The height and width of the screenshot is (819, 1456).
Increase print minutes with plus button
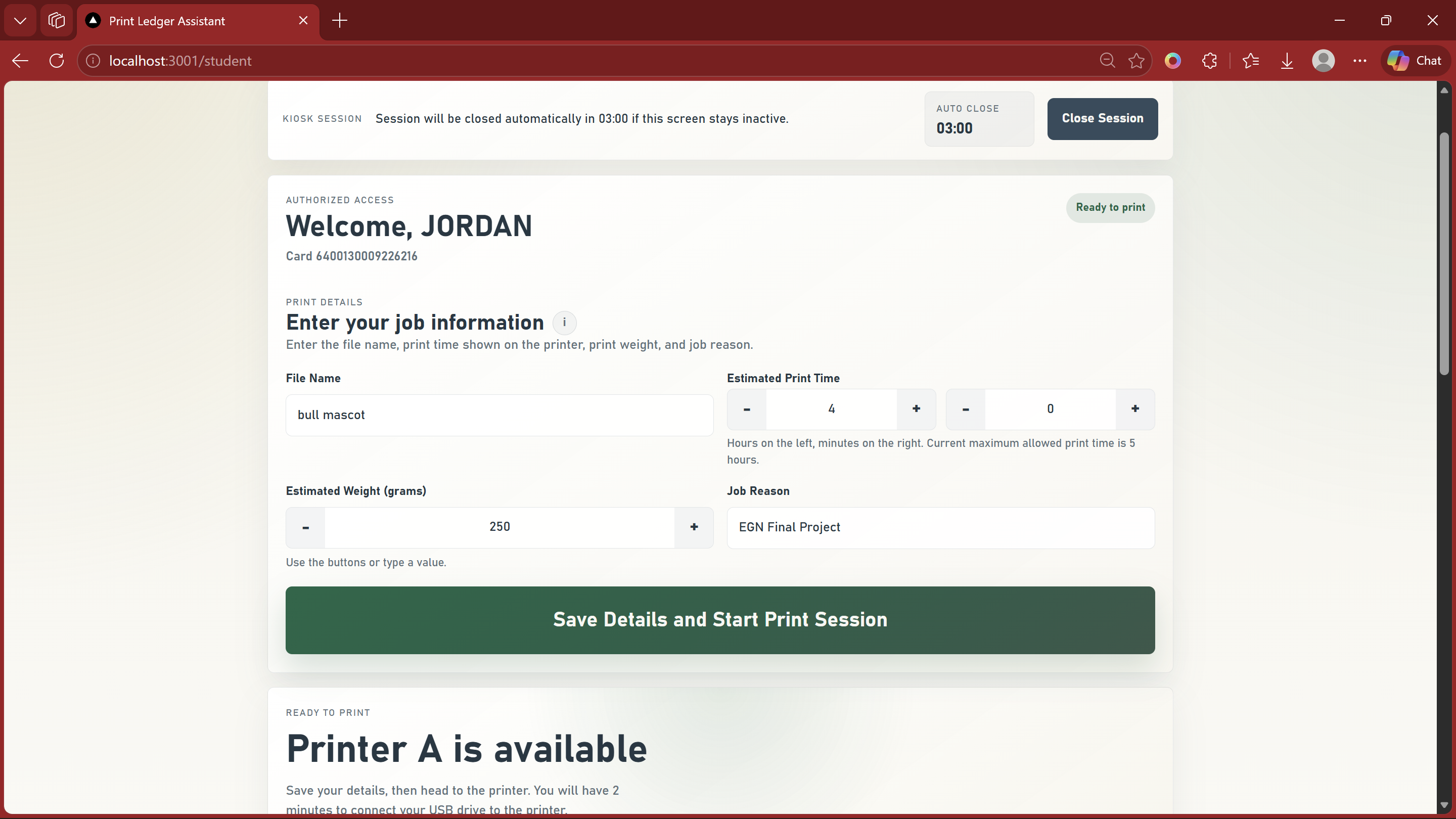coord(1135,408)
